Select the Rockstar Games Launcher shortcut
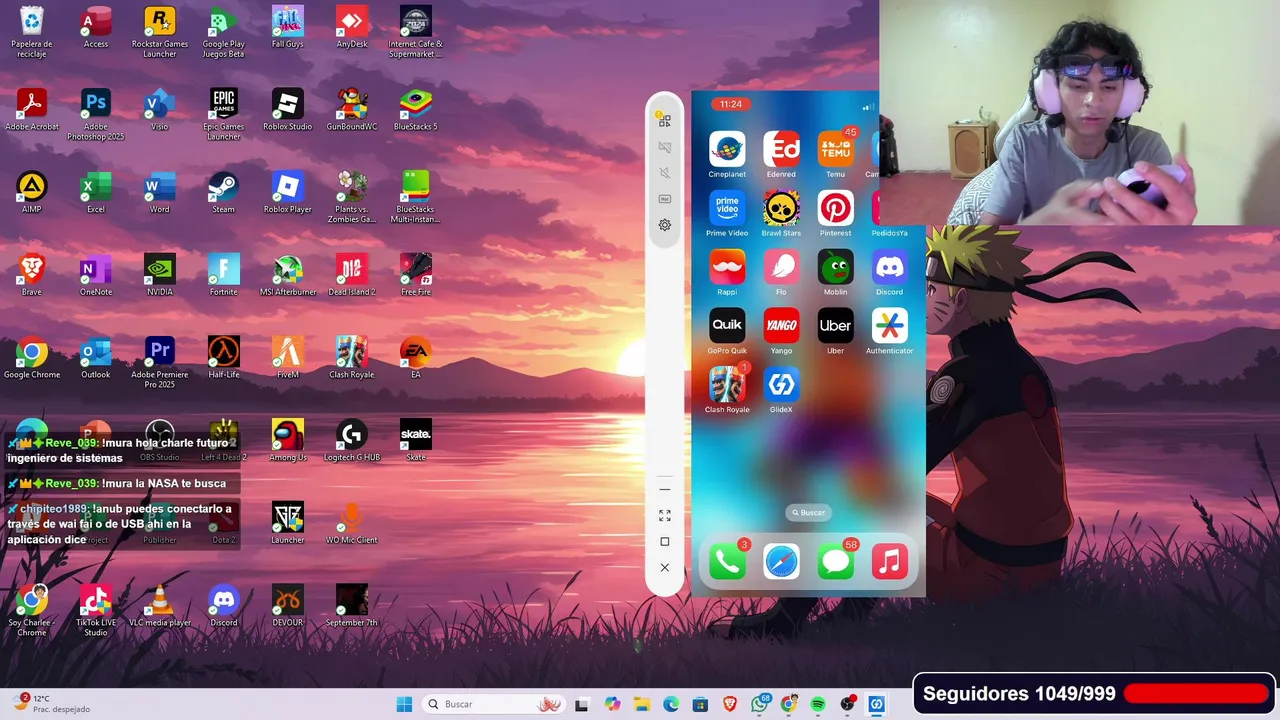 pyautogui.click(x=160, y=32)
